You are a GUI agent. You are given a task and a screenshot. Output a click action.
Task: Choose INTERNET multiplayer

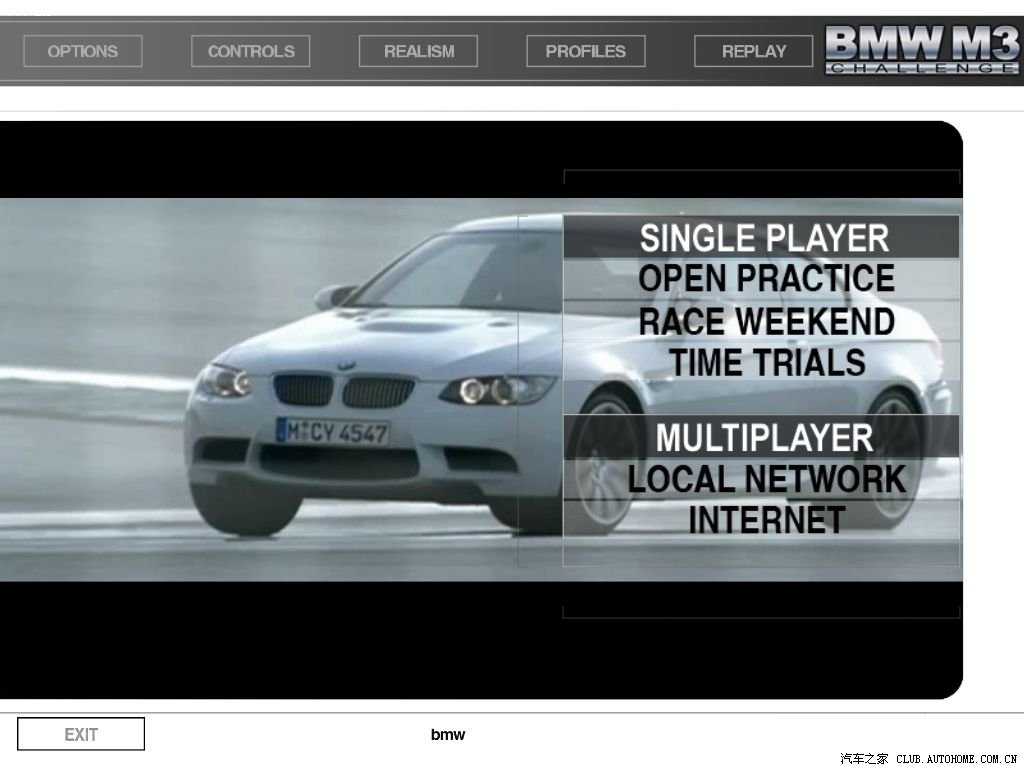pyautogui.click(x=766, y=520)
